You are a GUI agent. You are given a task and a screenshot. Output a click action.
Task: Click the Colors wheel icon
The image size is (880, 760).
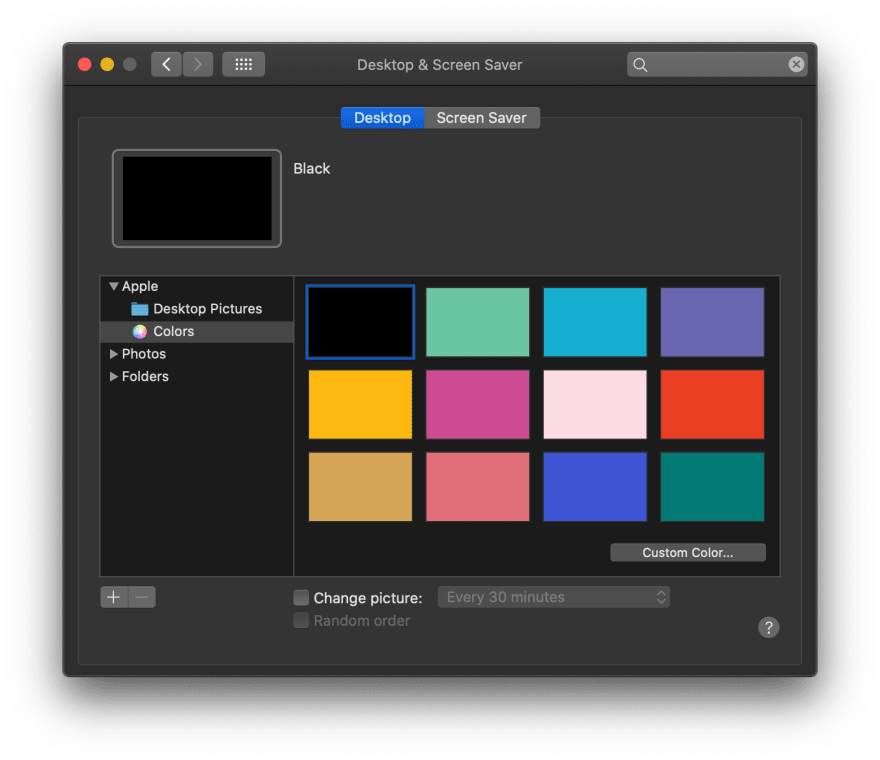tap(140, 332)
